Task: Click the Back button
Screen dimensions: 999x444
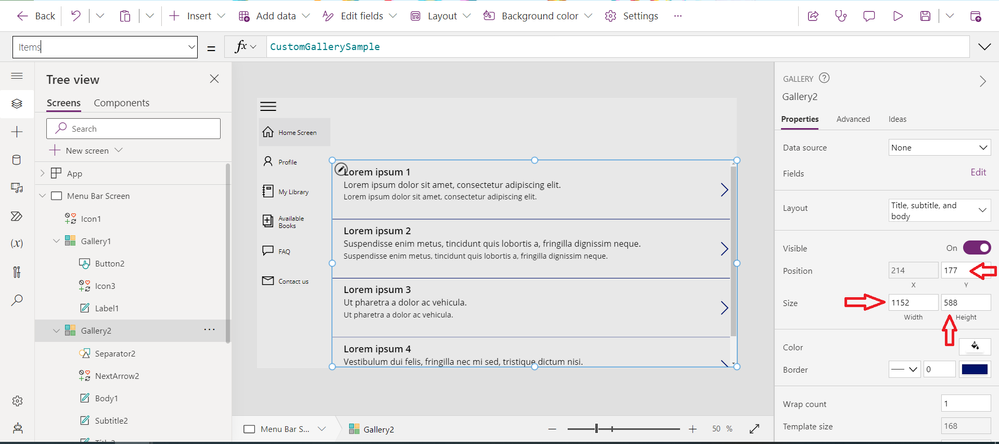Action: coord(36,16)
